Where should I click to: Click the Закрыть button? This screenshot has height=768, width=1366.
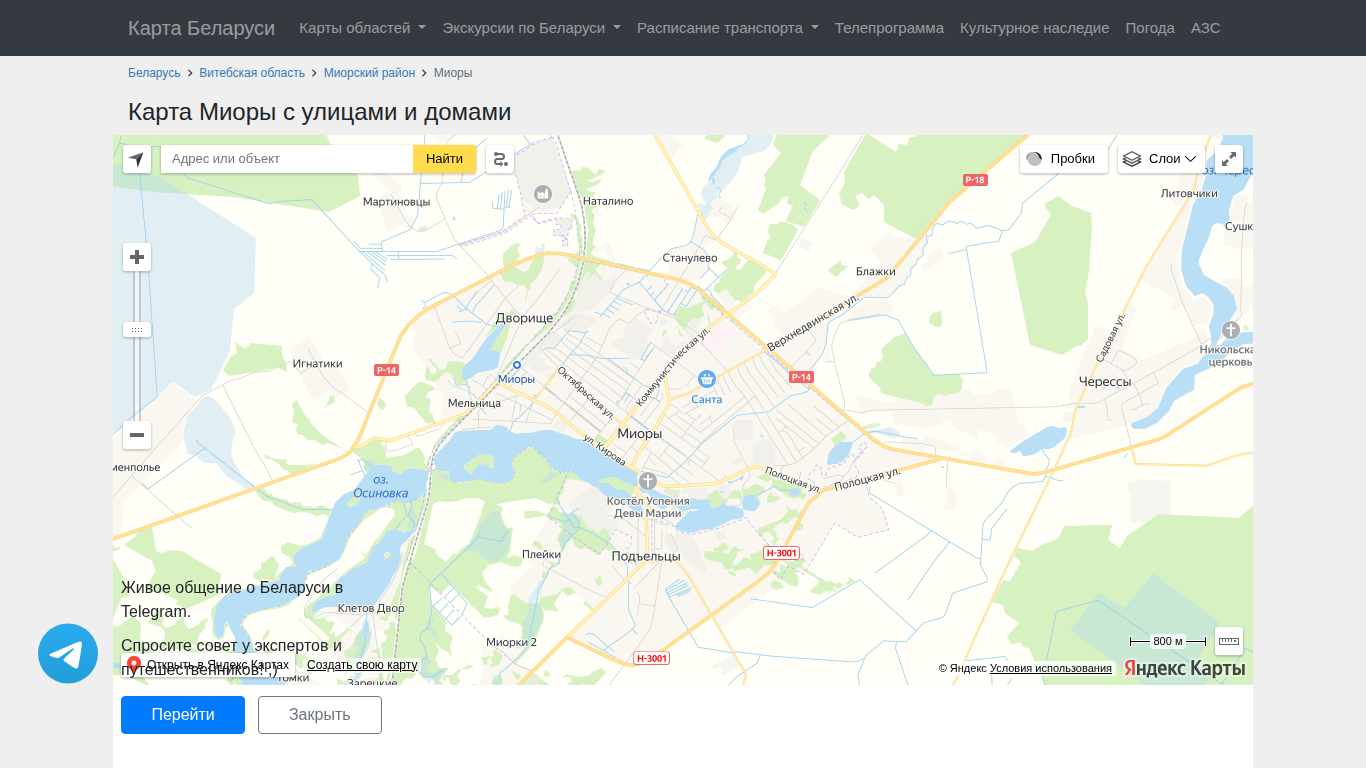click(x=320, y=715)
